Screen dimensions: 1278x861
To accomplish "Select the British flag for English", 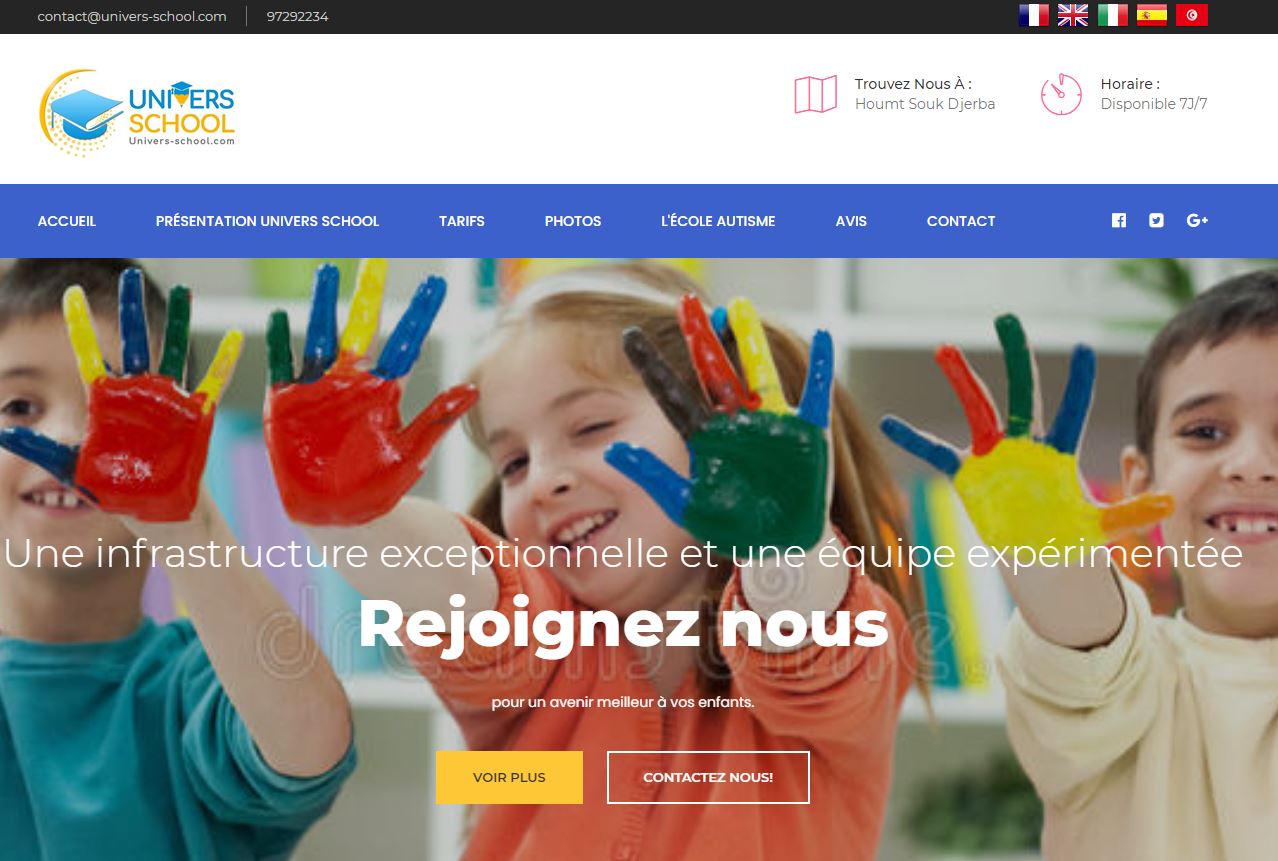I will click(x=1073, y=15).
